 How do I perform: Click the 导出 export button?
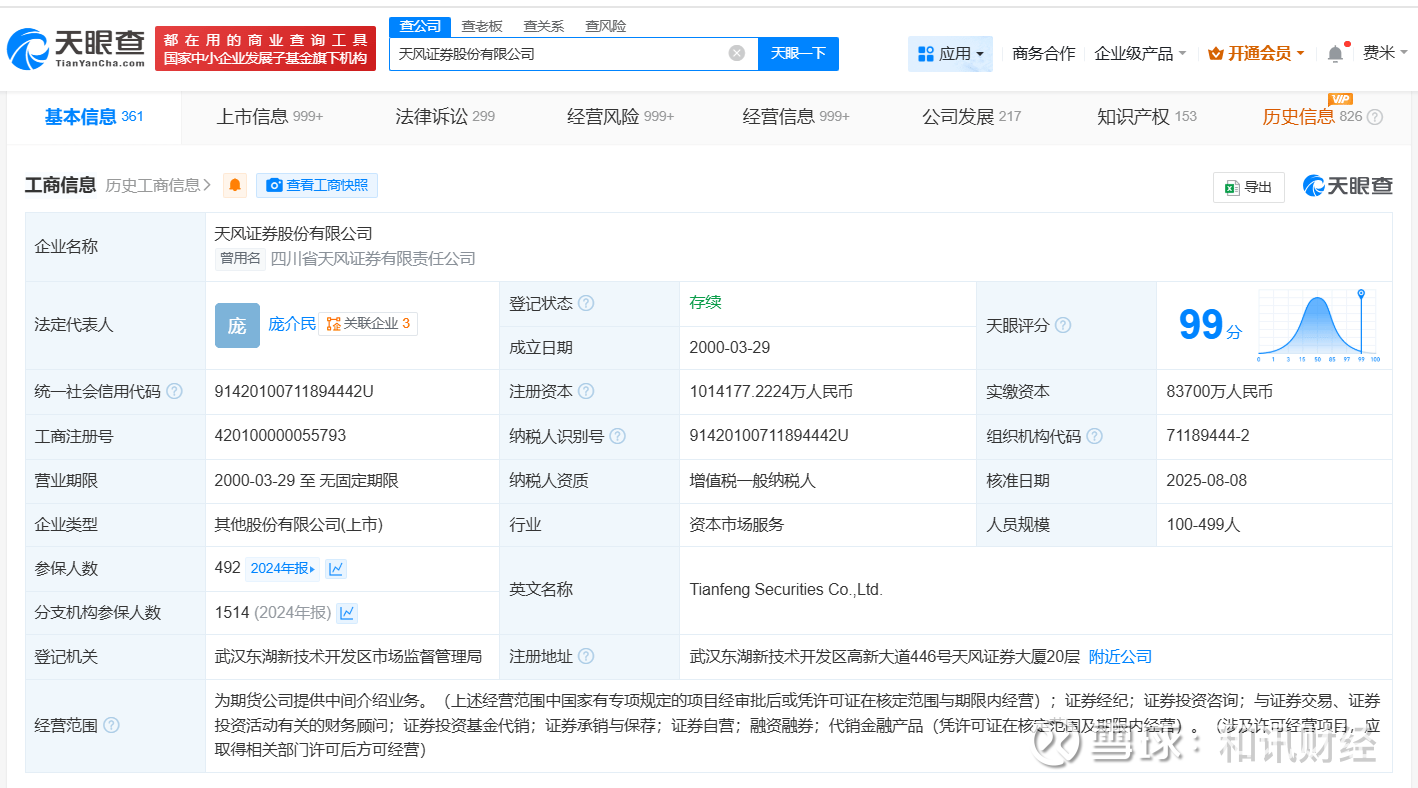click(1249, 187)
